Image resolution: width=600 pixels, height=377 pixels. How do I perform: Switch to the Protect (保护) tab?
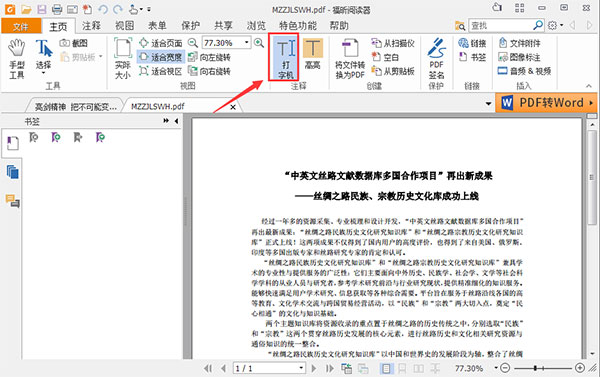tap(191, 26)
